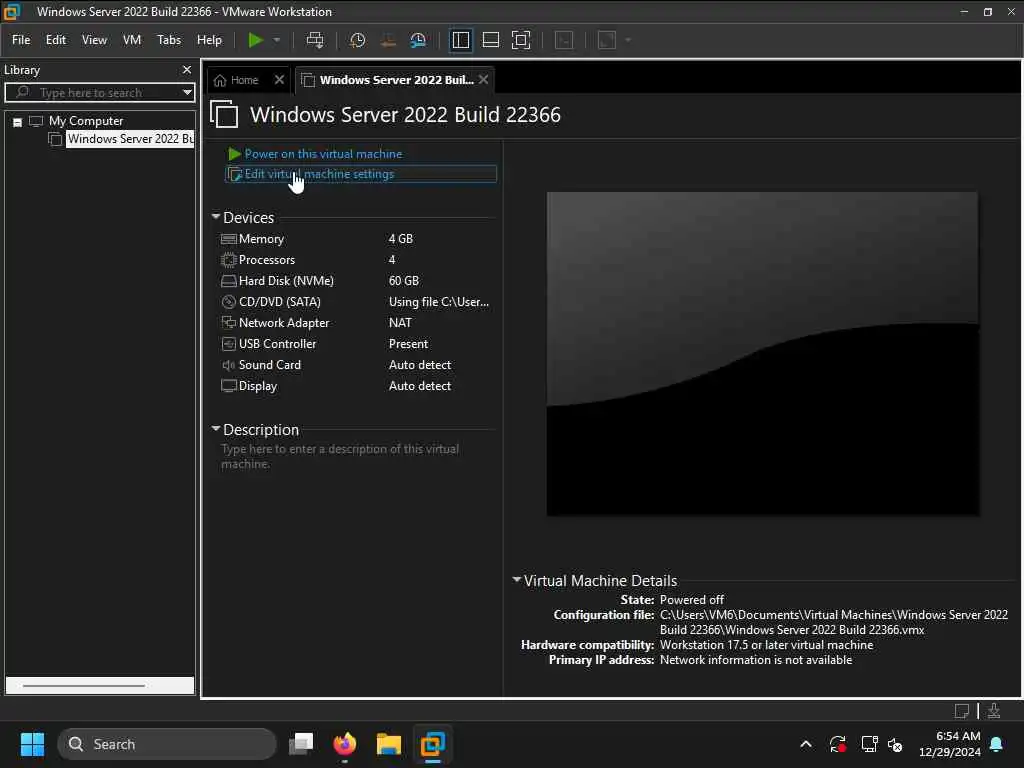Open the power options dropdown arrow
The width and height of the screenshot is (1024, 768).
tap(277, 40)
